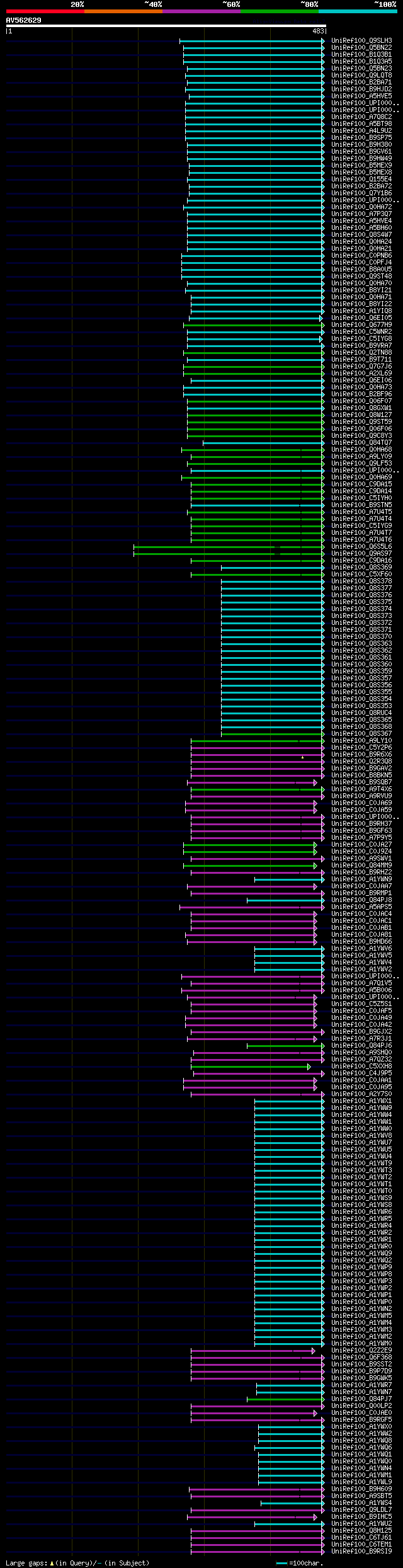The width and height of the screenshot is (403, 1568).
Task: Click the green ~80% identity legend segment
Action: point(279,11)
